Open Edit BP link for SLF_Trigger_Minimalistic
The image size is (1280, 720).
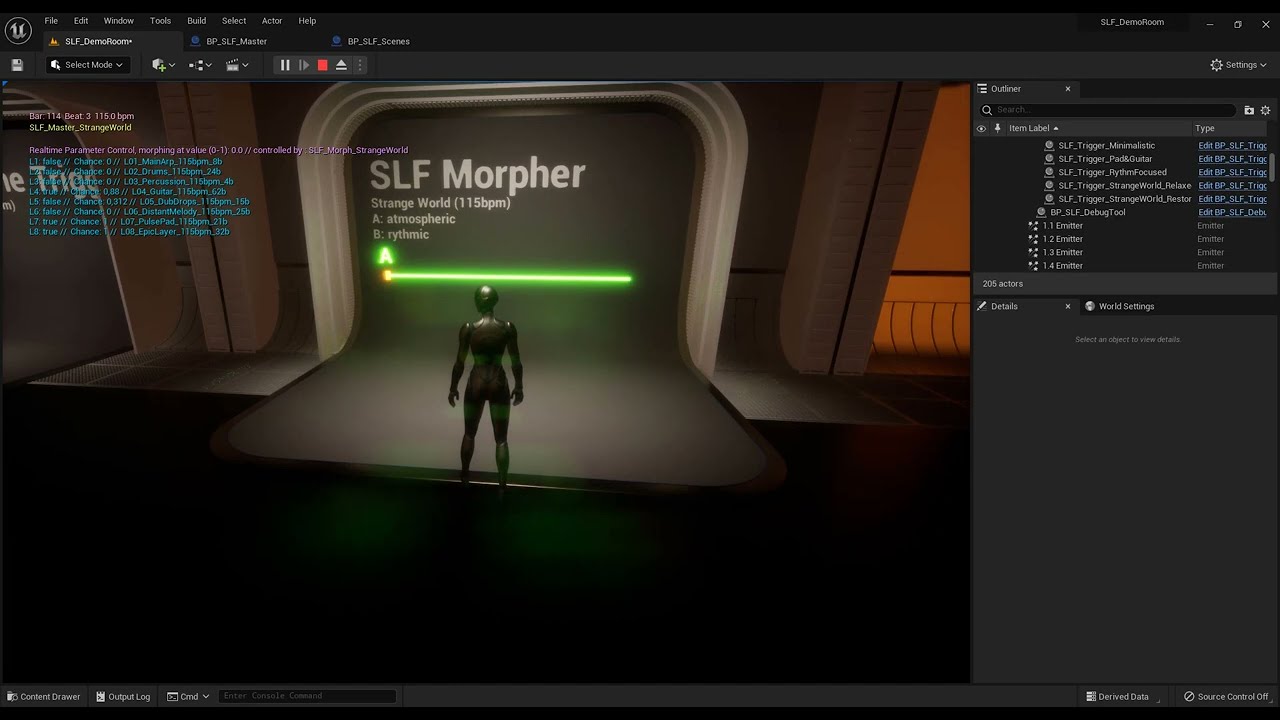[1232, 146]
